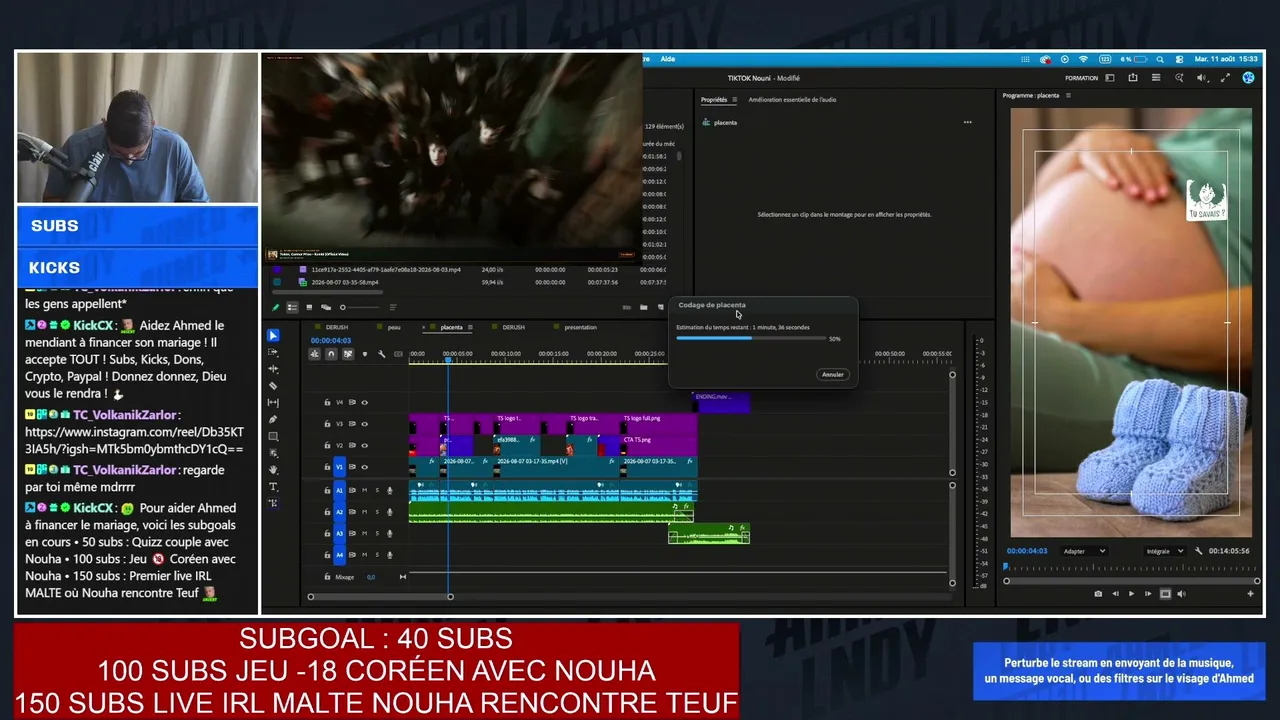Select the Ripple Edit tool
This screenshot has height=720, width=1280.
point(274,369)
